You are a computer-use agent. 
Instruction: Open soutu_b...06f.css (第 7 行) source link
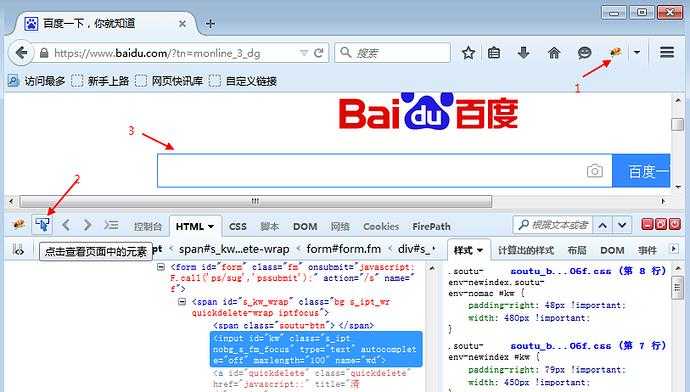[x=588, y=346]
